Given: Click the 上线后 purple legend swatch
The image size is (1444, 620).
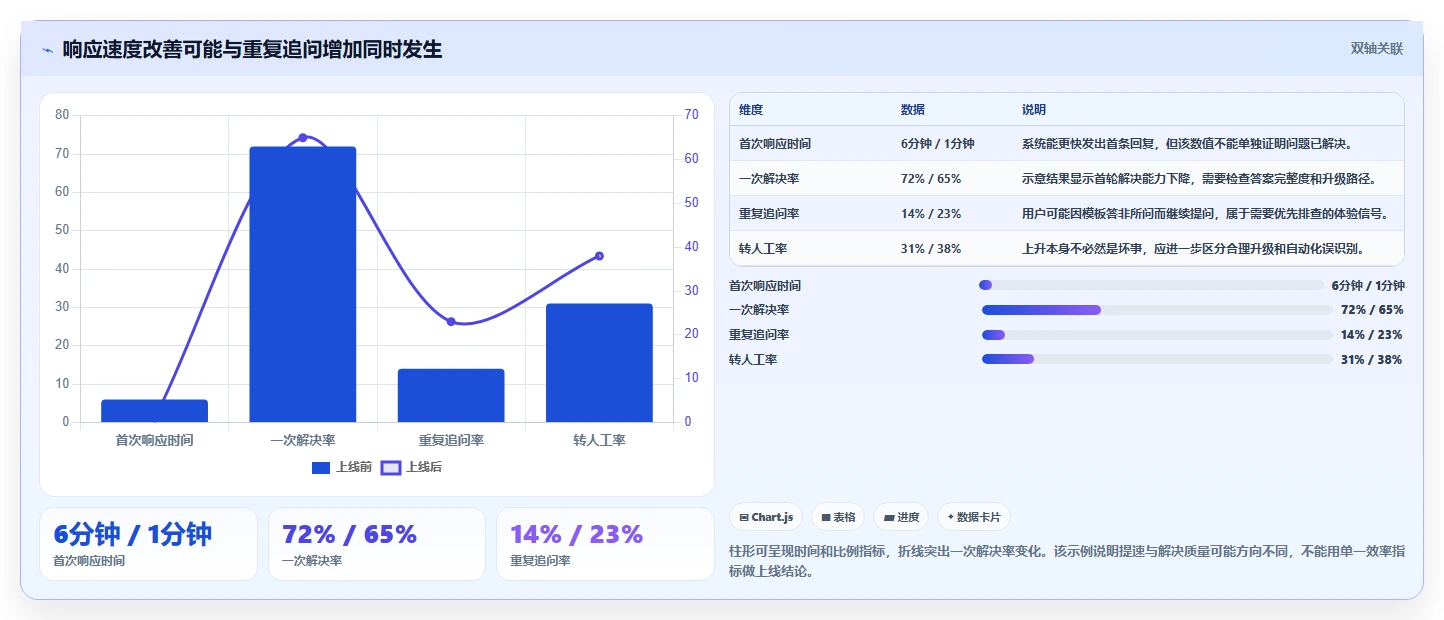Looking at the screenshot, I should (391, 467).
